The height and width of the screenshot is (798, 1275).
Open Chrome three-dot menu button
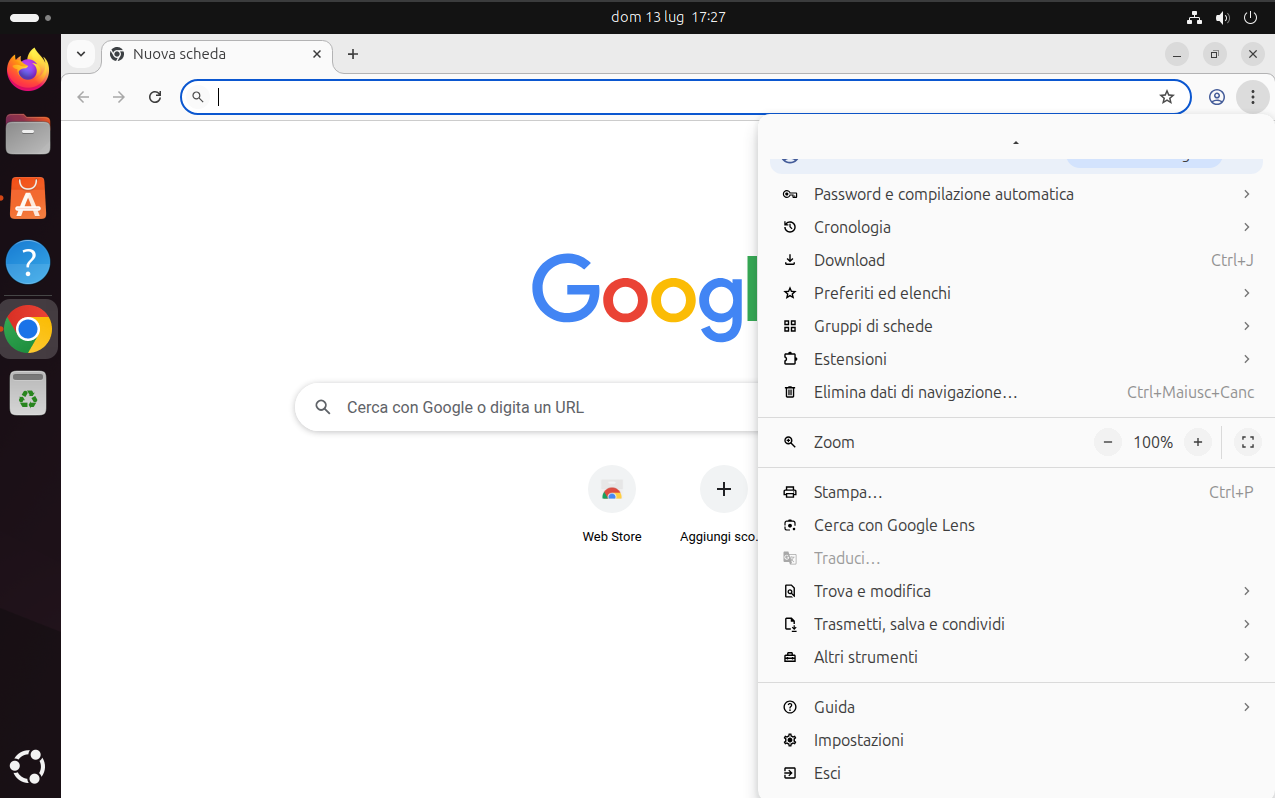coord(1252,97)
